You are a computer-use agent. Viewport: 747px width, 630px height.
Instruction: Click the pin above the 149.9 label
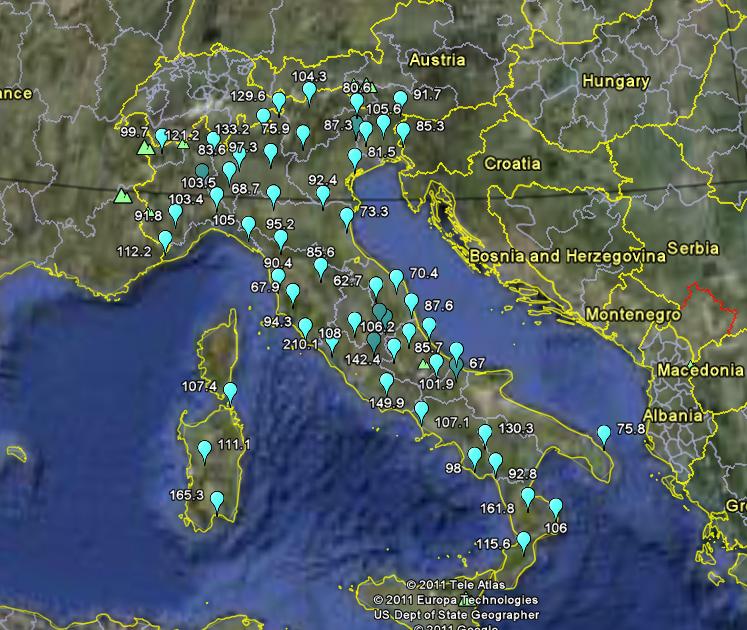pyautogui.click(x=386, y=384)
